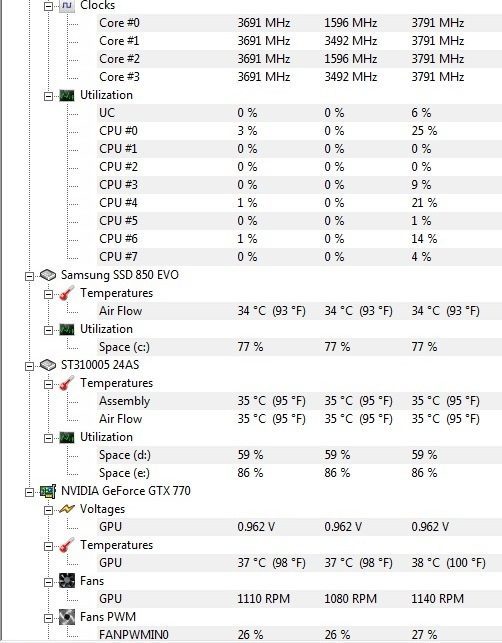Screen dimensions: 502x643
Task: Click the Clocks waveform icon
Action: [66, 5]
